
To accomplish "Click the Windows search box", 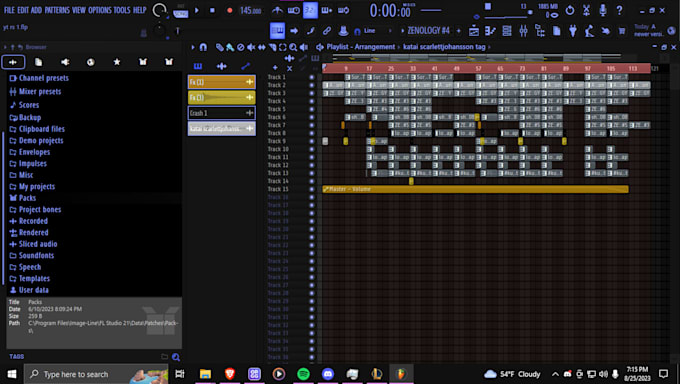I will tap(96, 374).
